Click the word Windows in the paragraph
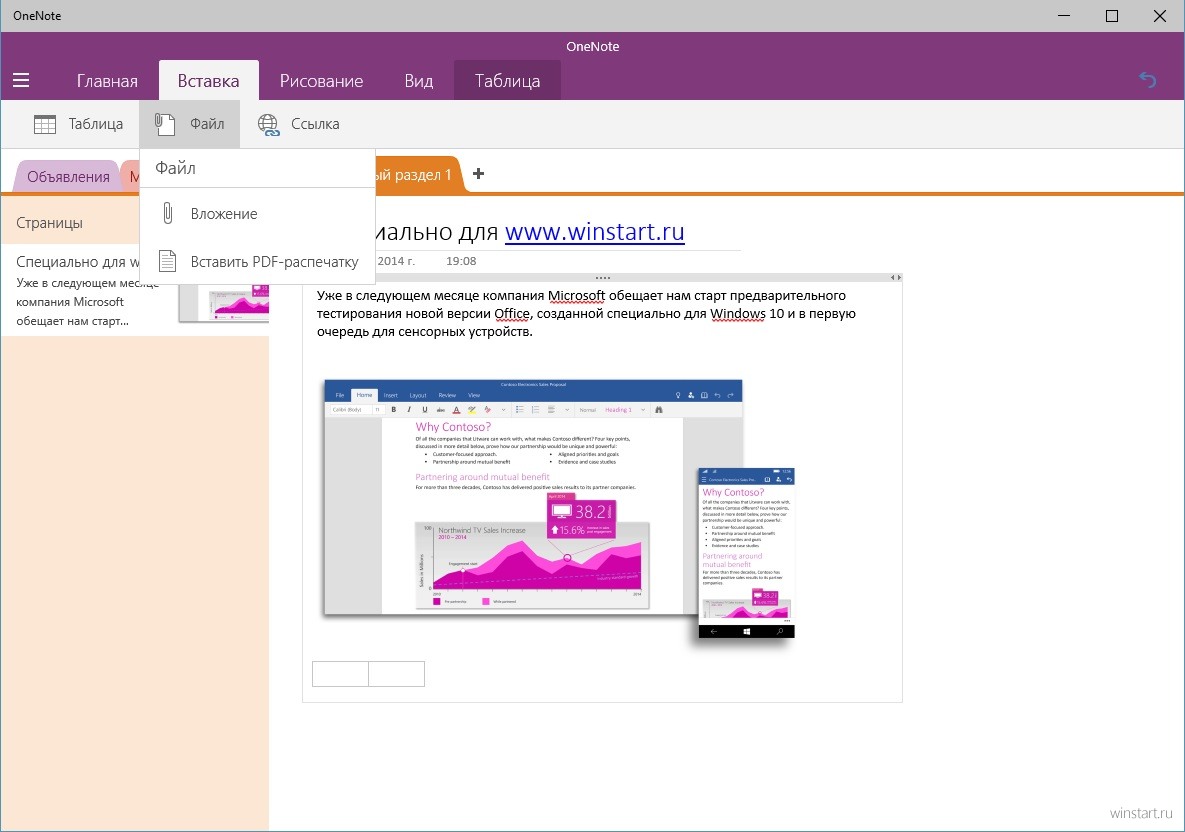Screen dimensions: 1185x832 (738, 314)
